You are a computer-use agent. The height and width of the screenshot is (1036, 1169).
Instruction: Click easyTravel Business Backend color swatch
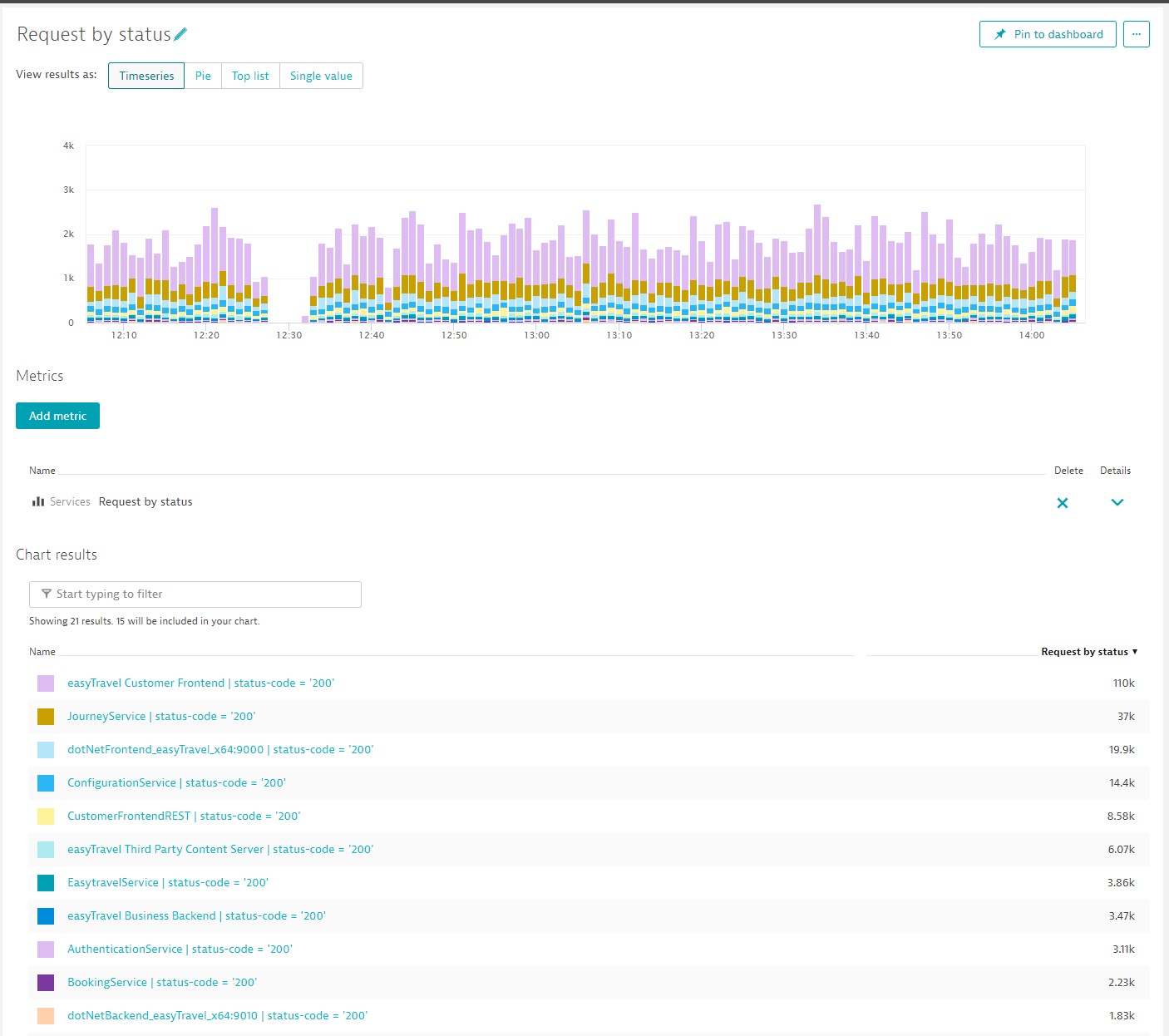pyautogui.click(x=46, y=915)
